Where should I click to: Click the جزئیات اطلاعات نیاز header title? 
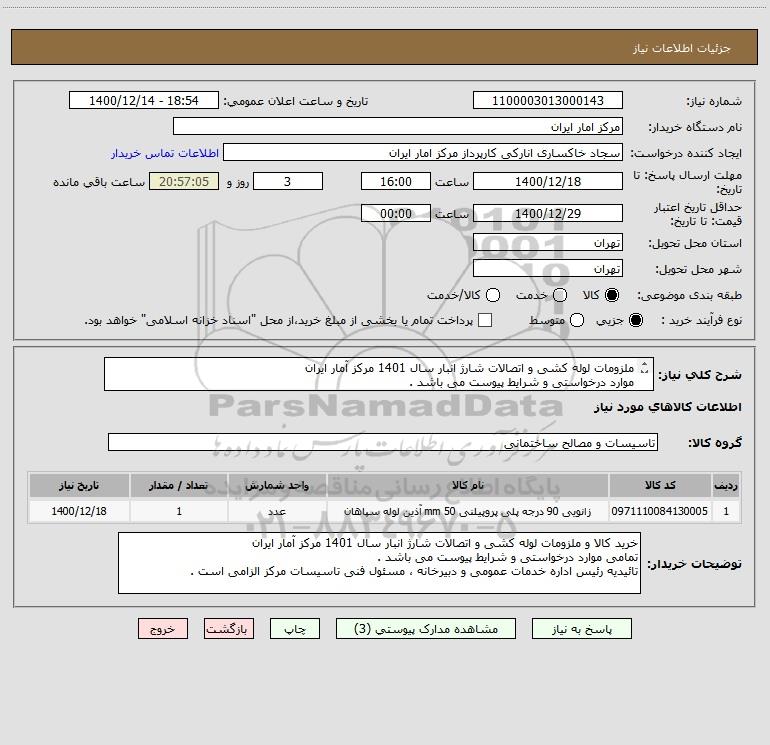(x=682, y=48)
